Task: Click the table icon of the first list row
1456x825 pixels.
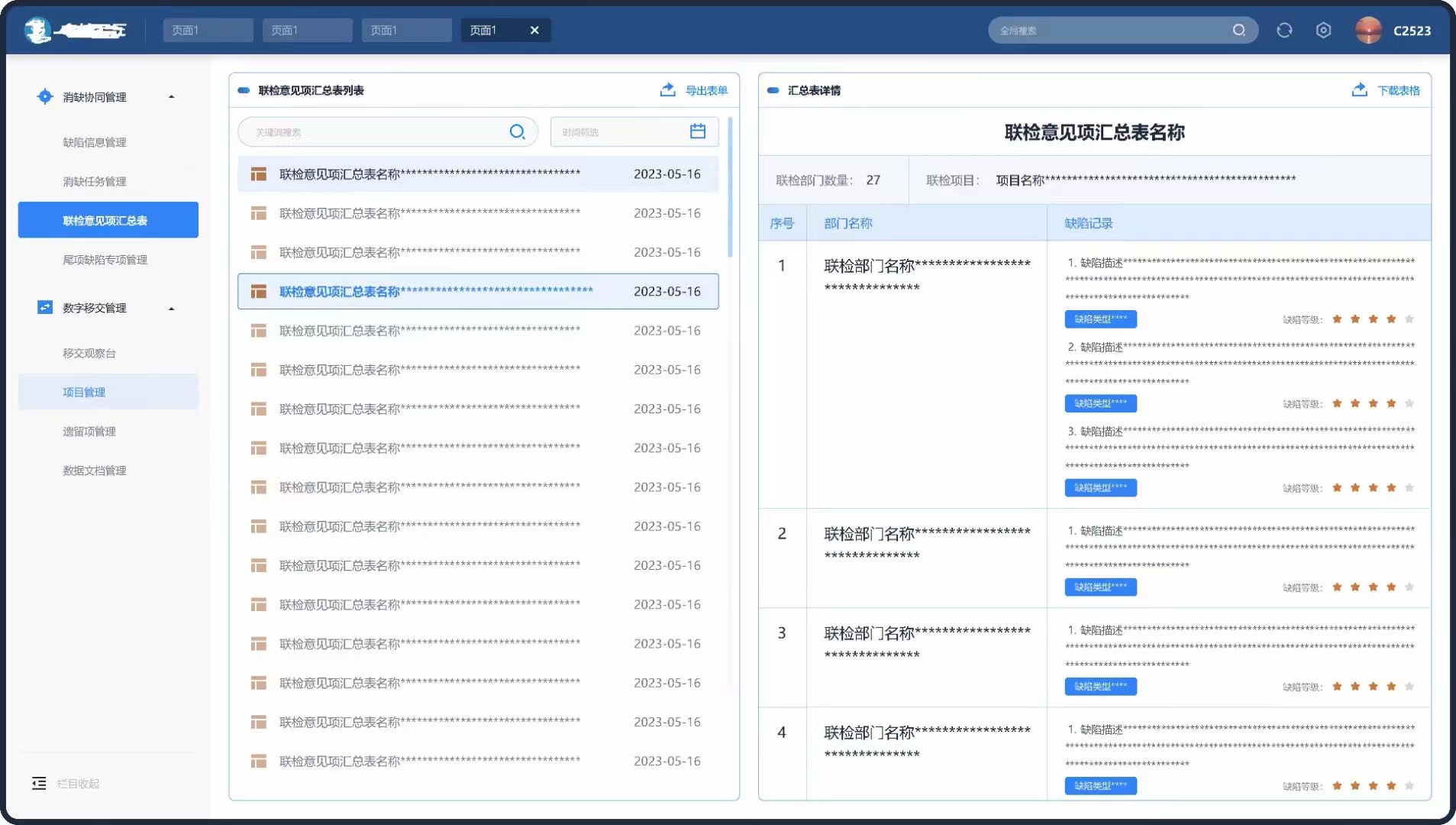Action: (x=259, y=174)
